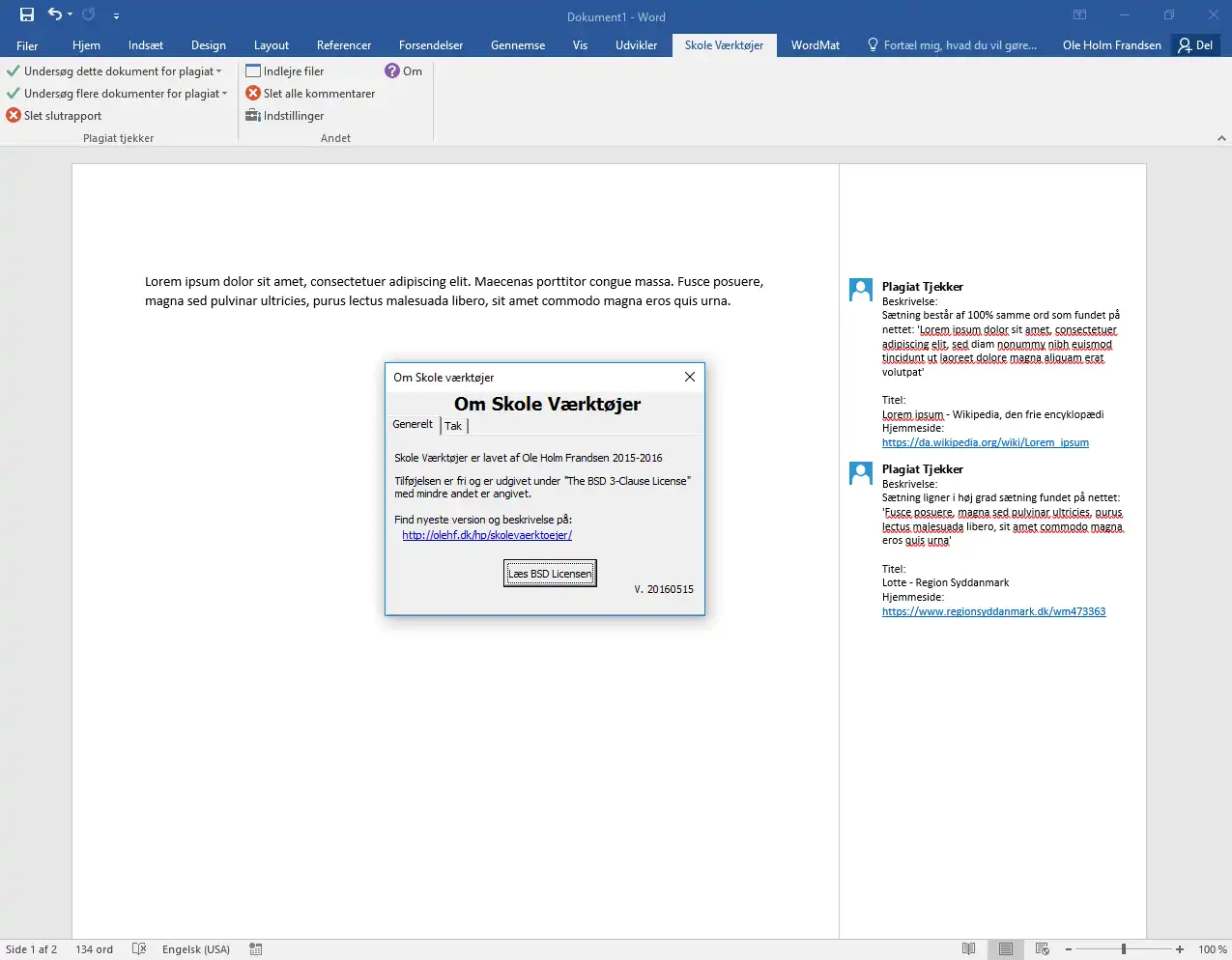Image resolution: width=1232 pixels, height=960 pixels.
Task: Click the Save icon in the title bar
Action: (27, 14)
